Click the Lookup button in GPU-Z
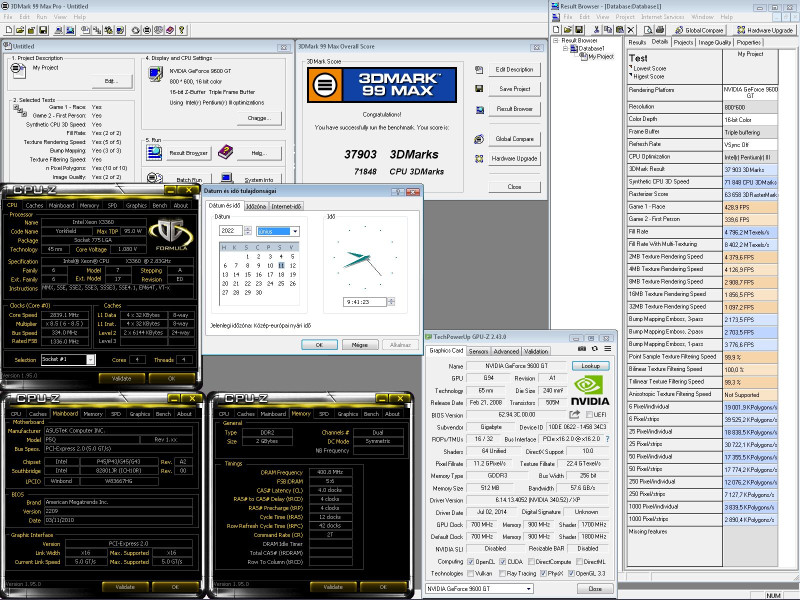800x600 pixels. coord(590,366)
